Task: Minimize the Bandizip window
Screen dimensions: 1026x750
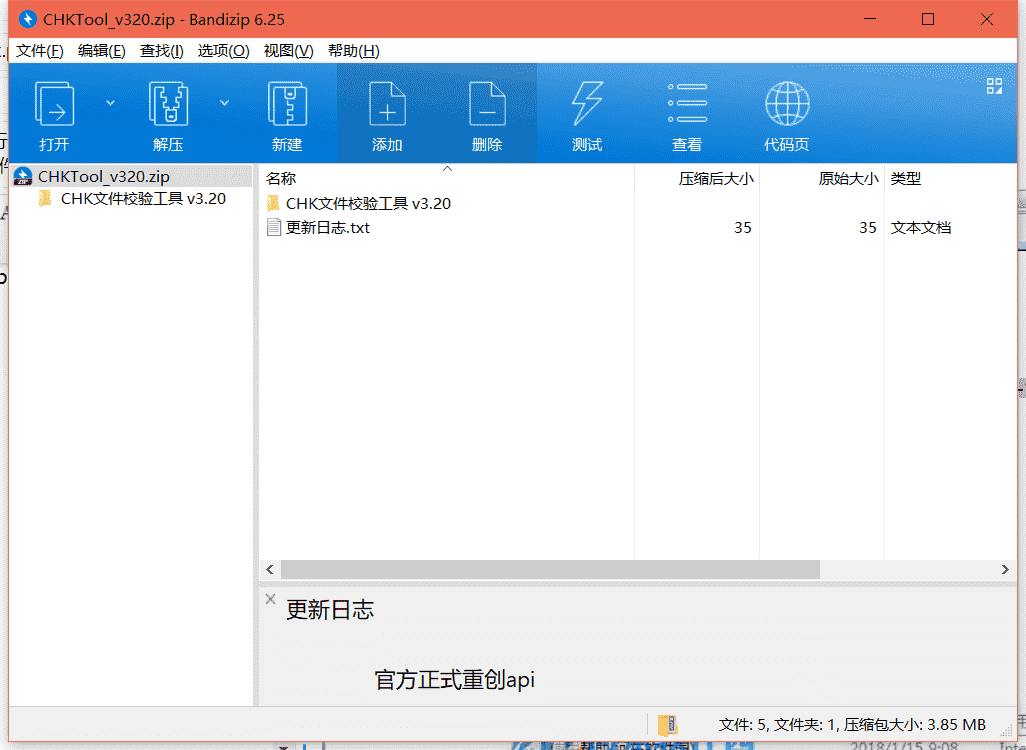Action: pos(870,19)
